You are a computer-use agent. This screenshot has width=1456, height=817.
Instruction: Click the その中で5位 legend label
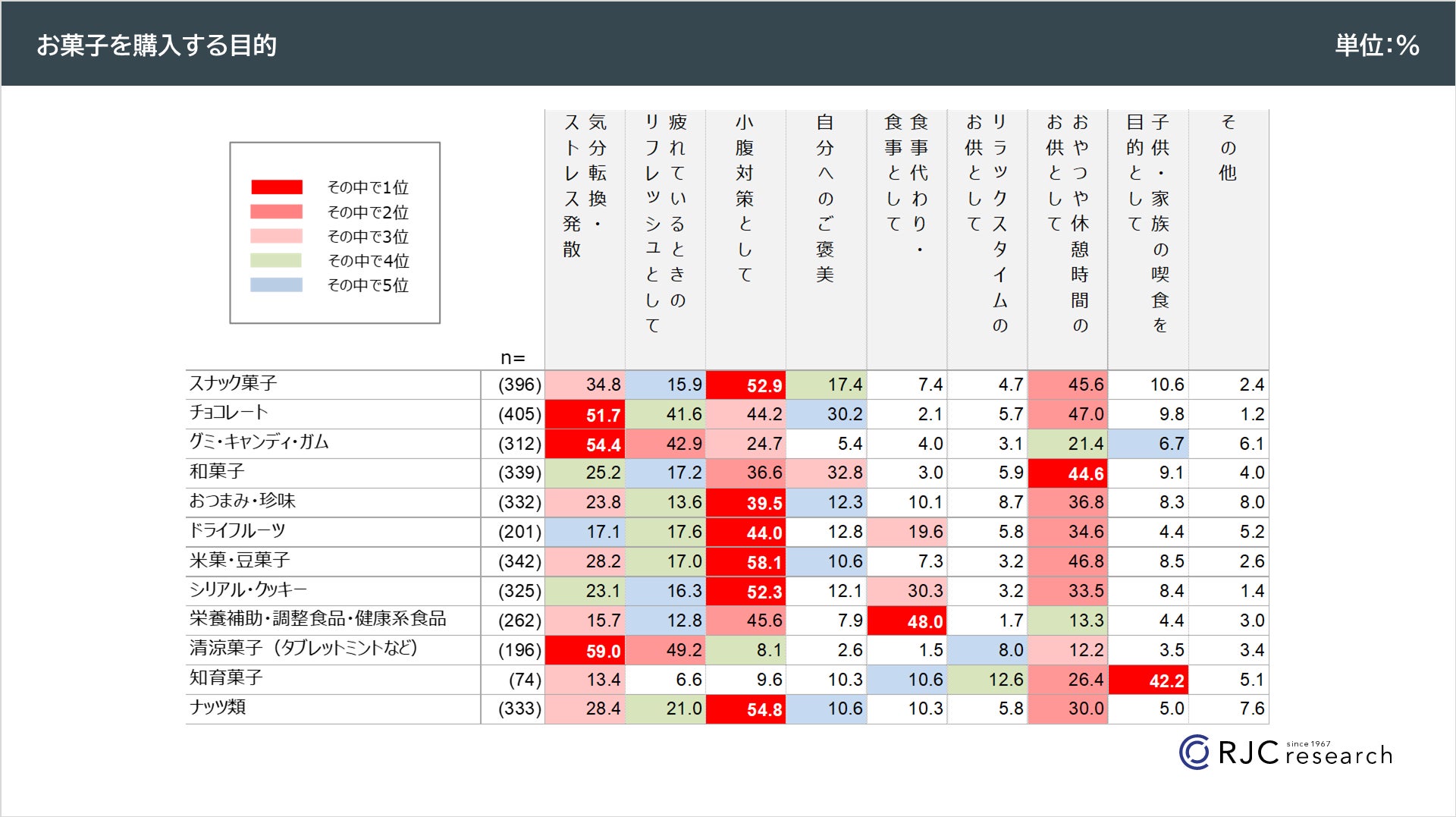pyautogui.click(x=368, y=284)
